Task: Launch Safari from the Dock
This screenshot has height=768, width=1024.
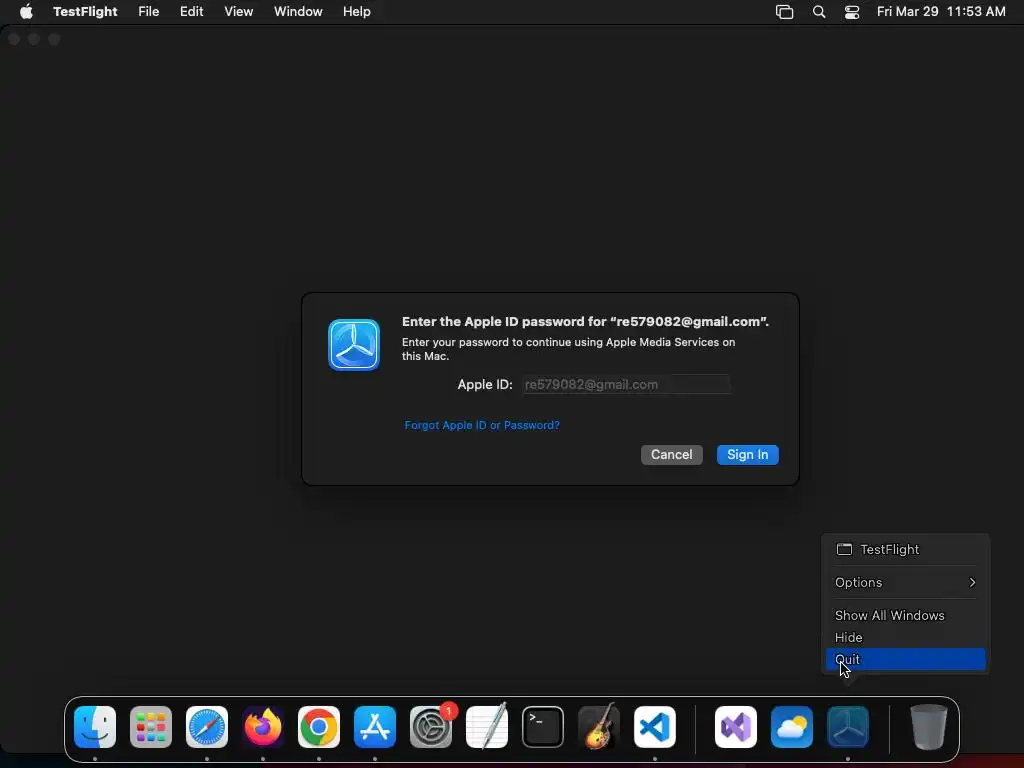Action: click(x=207, y=727)
